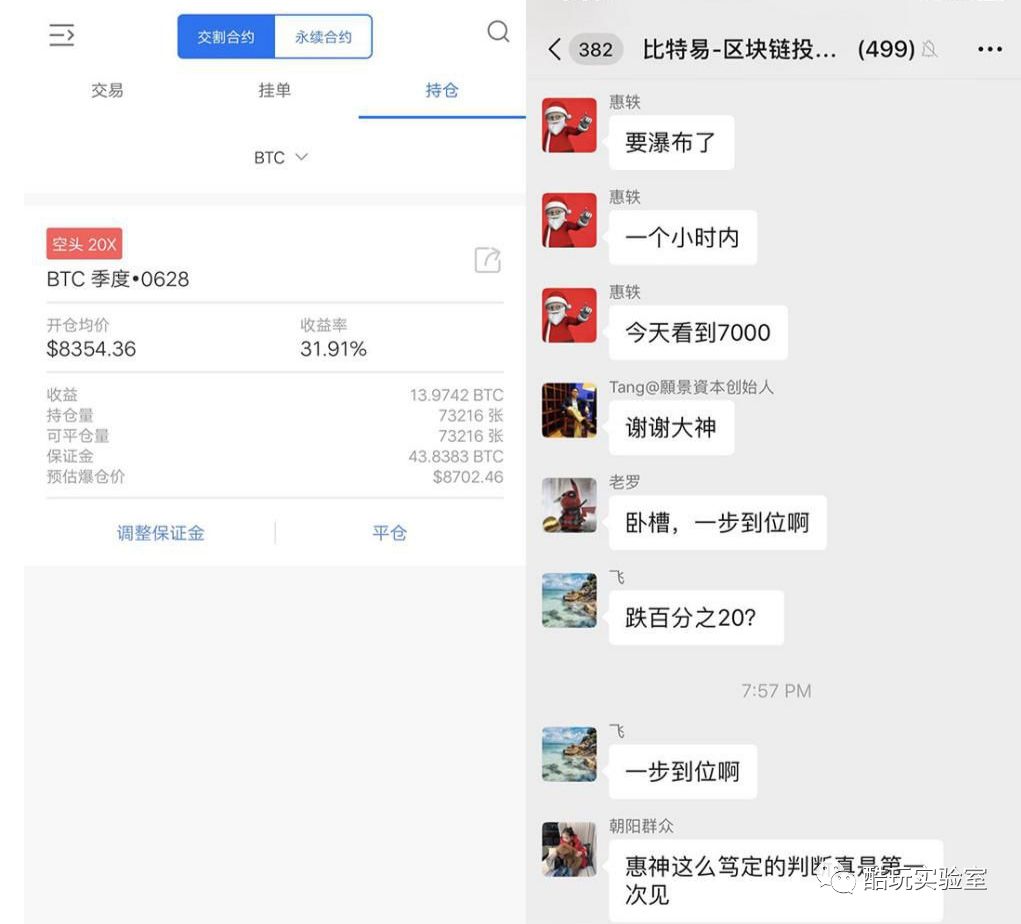Click the 调整保证金 button
Image resolution: width=1021 pixels, height=924 pixels.
[x=160, y=533]
